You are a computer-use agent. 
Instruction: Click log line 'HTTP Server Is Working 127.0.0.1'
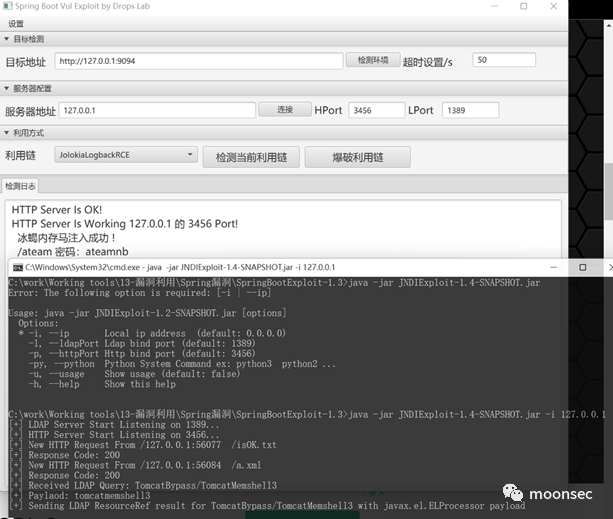[125, 224]
